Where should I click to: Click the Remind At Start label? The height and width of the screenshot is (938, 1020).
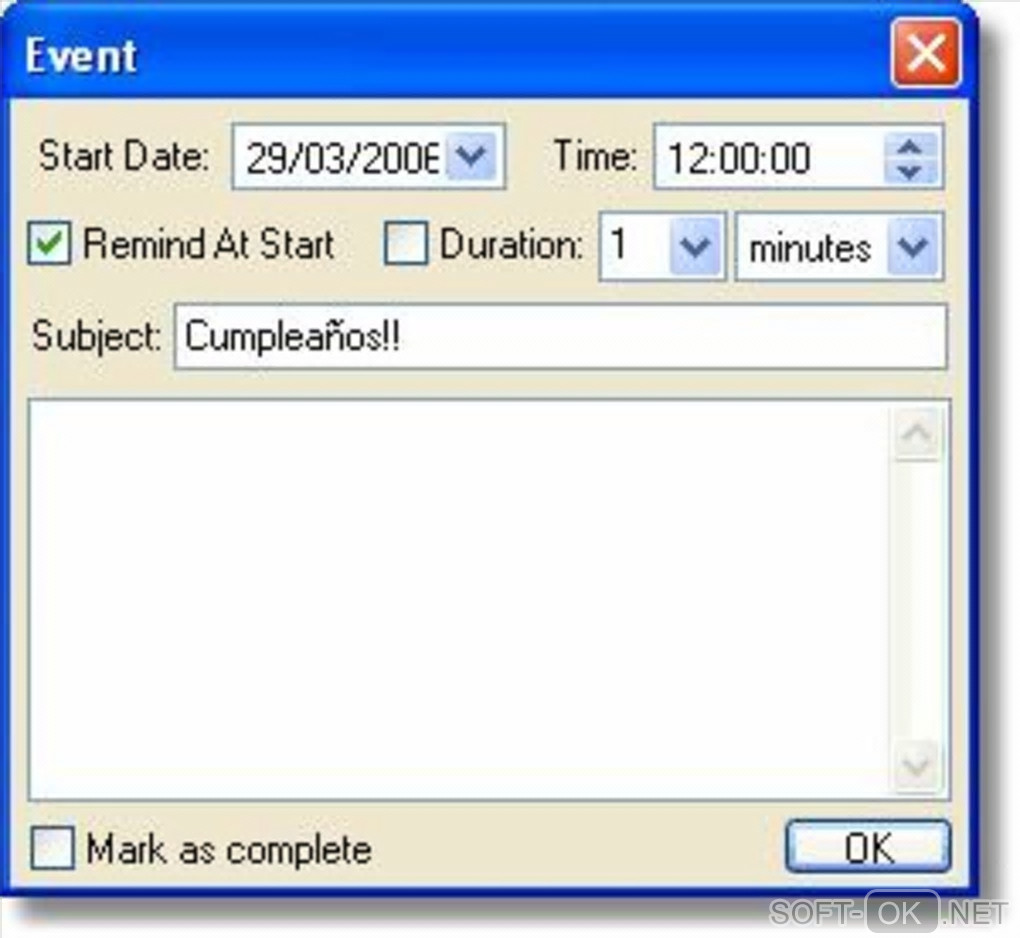click(x=209, y=244)
